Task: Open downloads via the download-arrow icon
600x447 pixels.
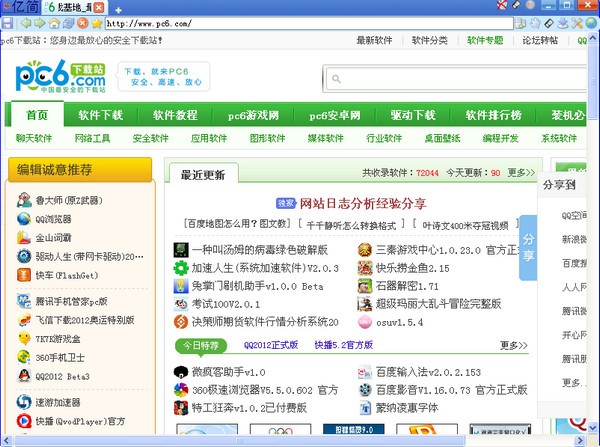Action: 563,23
